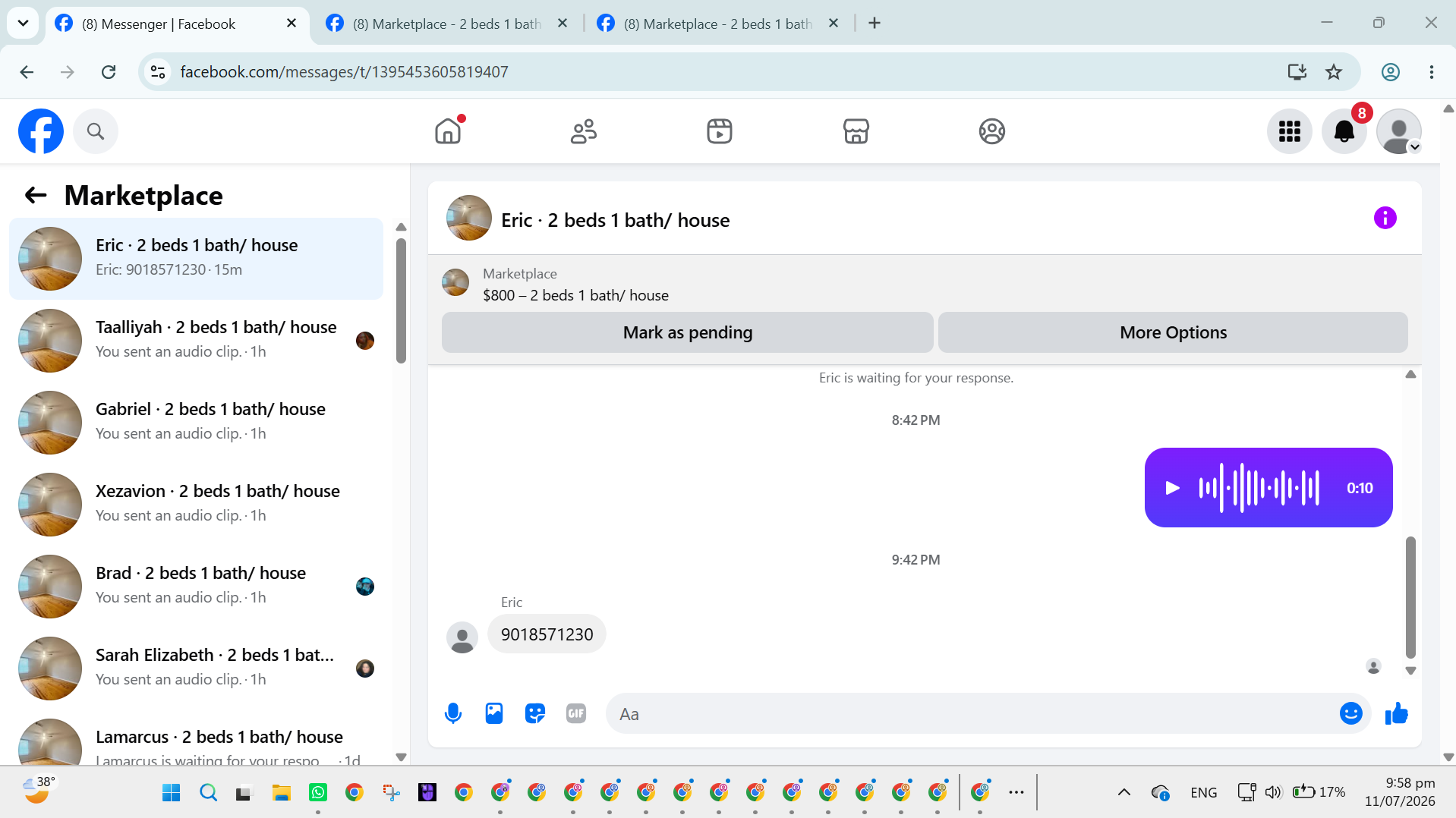Choose a sticker icon
This screenshot has height=818, width=1456.
point(535,713)
